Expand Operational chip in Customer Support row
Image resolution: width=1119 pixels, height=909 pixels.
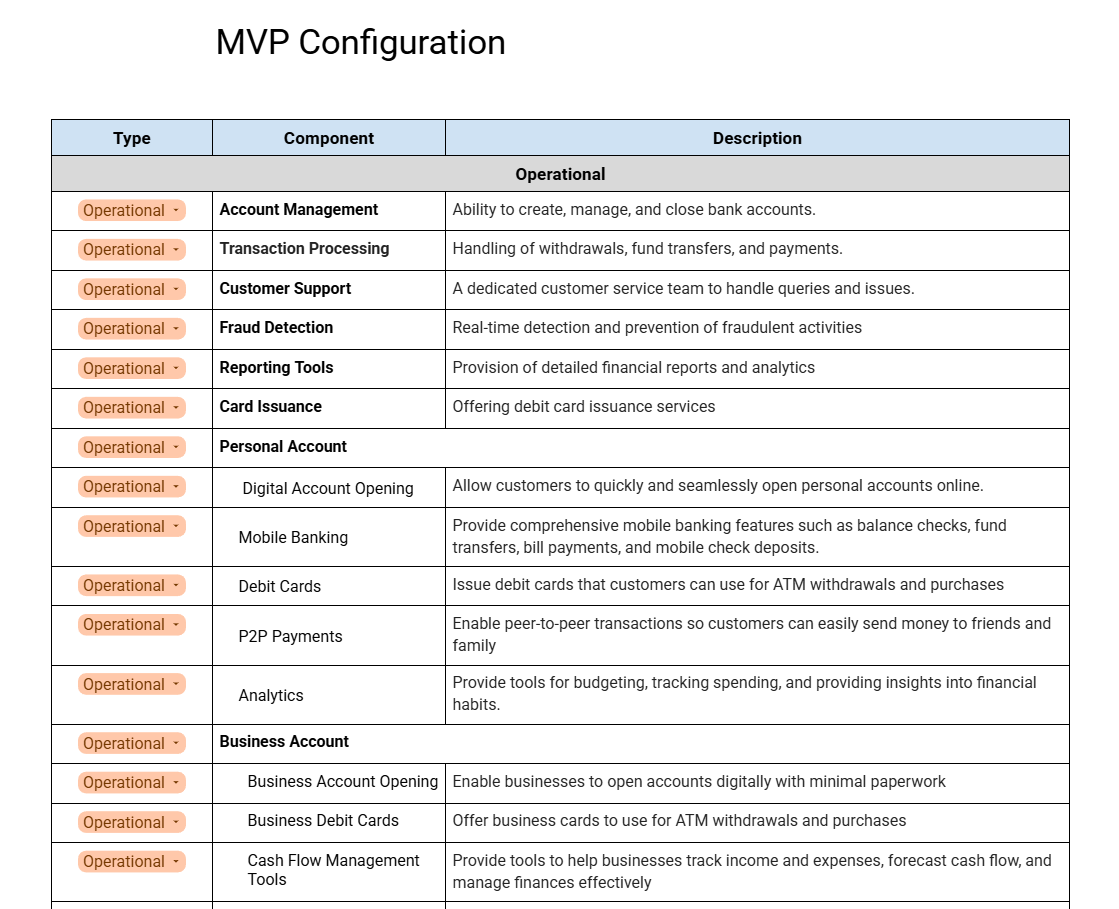pos(132,290)
